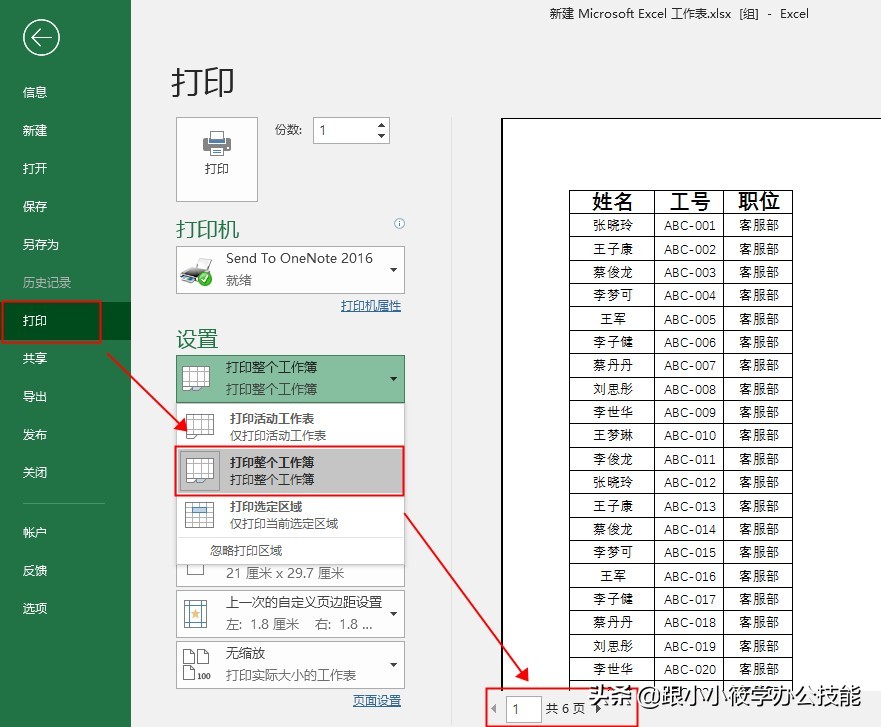Screen dimensions: 881x727
Task: Select Print Entire Workbook option in list
Action: (290, 471)
